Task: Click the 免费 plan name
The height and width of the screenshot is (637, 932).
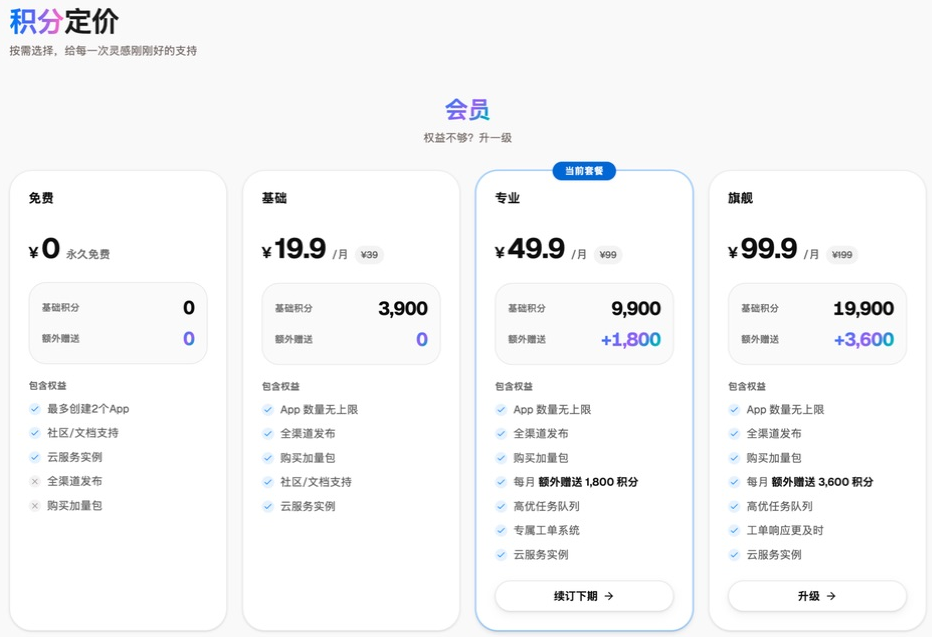Action: (x=41, y=198)
